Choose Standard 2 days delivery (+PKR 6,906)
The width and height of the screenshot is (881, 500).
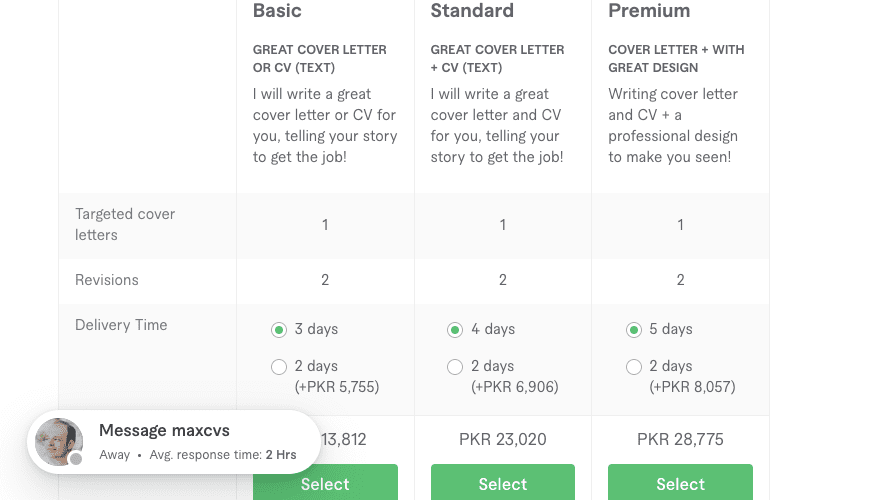[x=455, y=367]
